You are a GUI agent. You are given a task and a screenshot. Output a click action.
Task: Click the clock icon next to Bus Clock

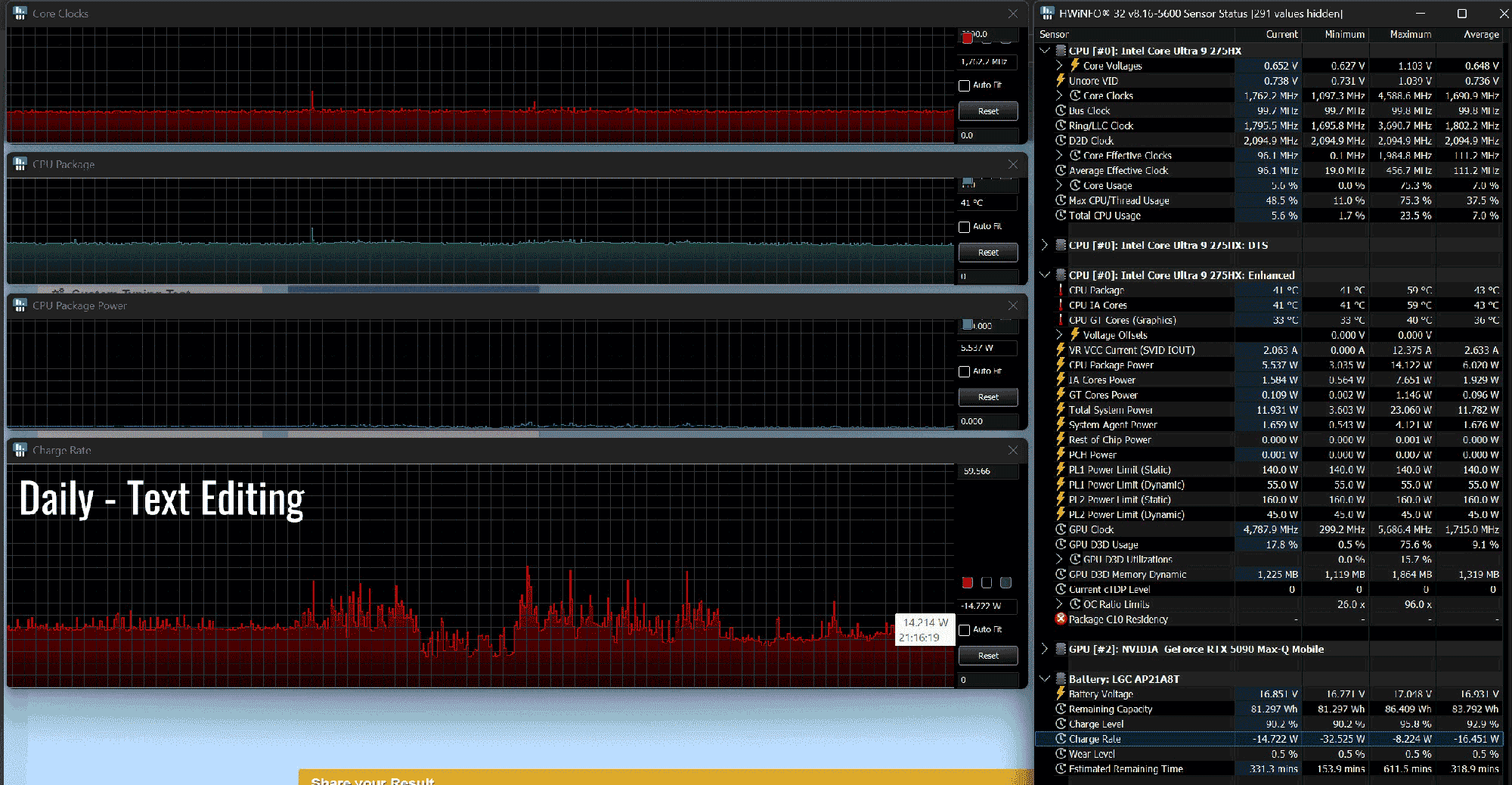tap(1061, 110)
